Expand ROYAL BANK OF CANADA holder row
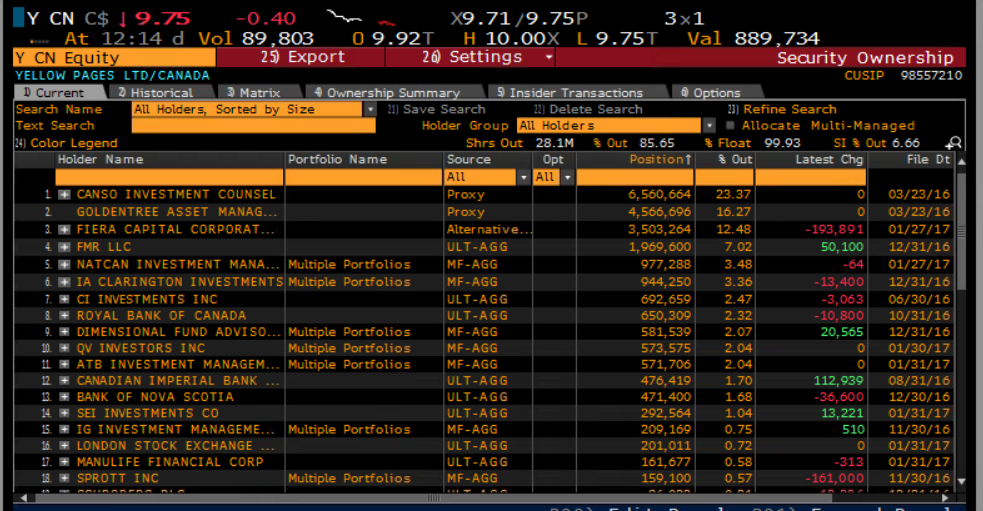The height and width of the screenshot is (511, 983). (64, 316)
